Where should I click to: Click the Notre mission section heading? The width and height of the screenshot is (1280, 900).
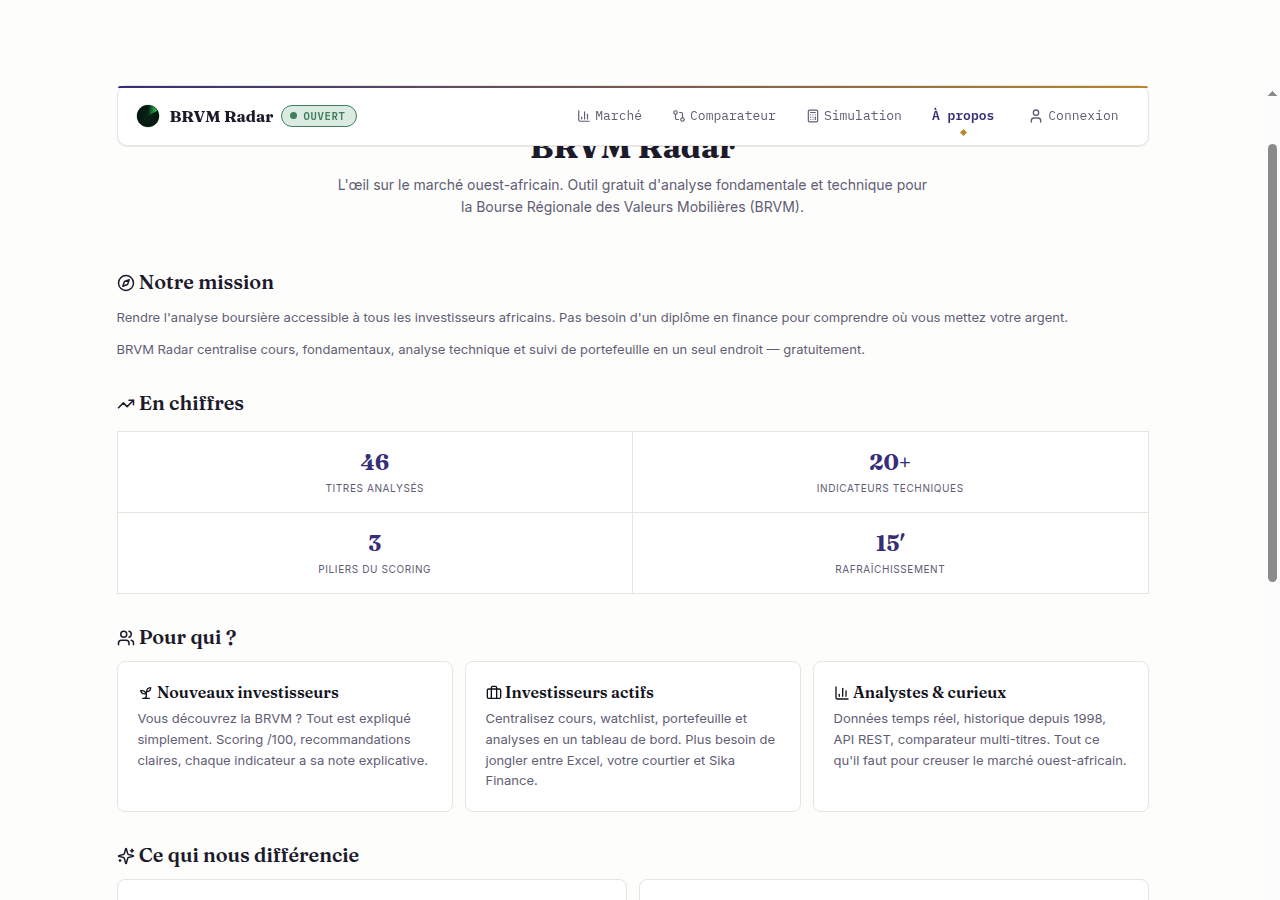(x=206, y=283)
